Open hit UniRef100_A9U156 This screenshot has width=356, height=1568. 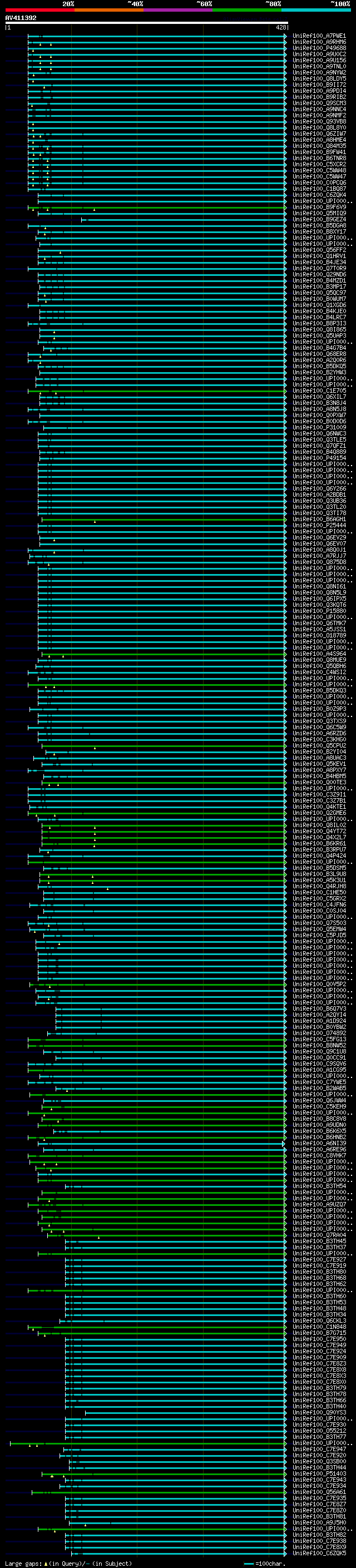tap(319, 61)
